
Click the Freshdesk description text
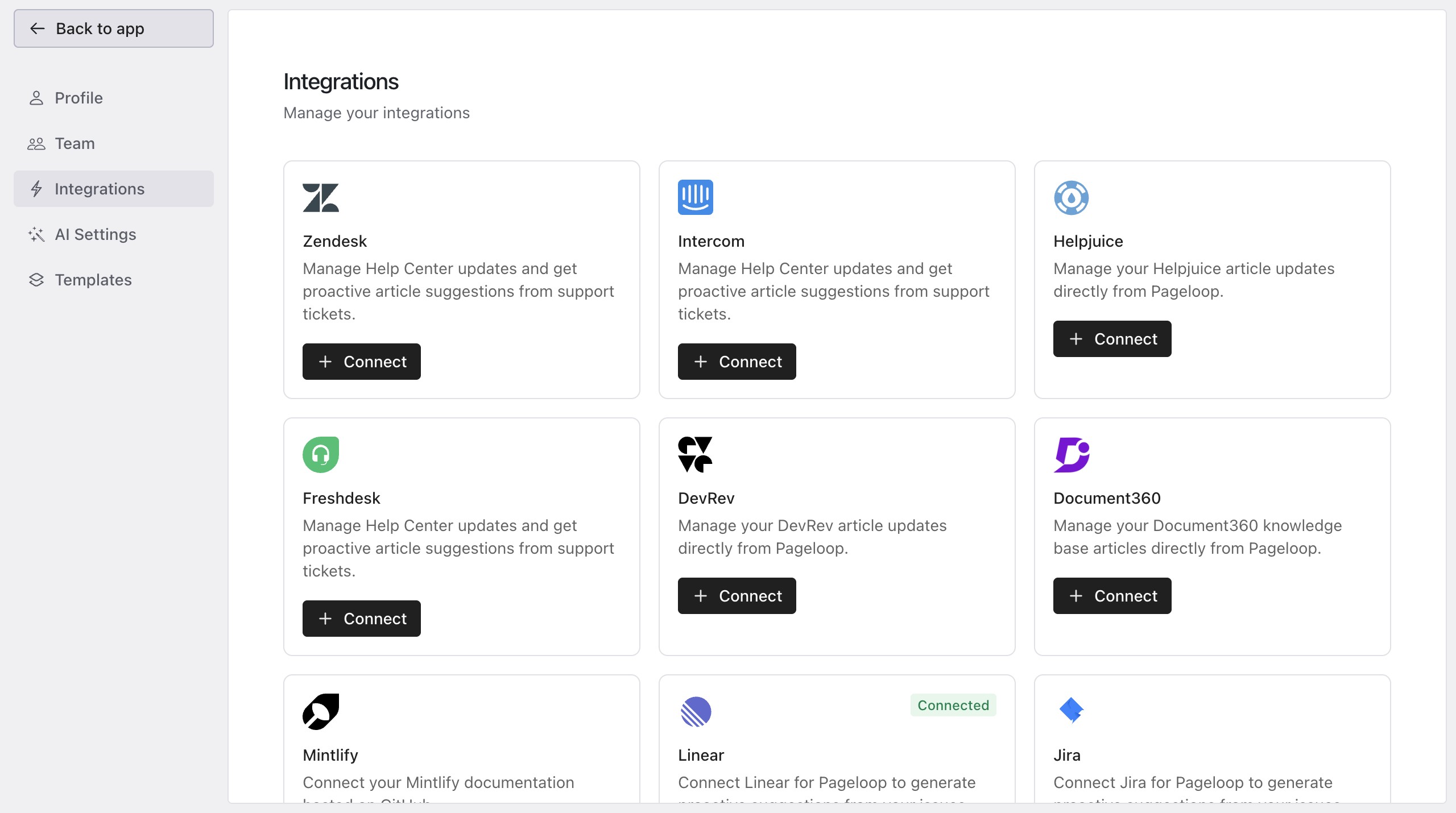pos(458,548)
